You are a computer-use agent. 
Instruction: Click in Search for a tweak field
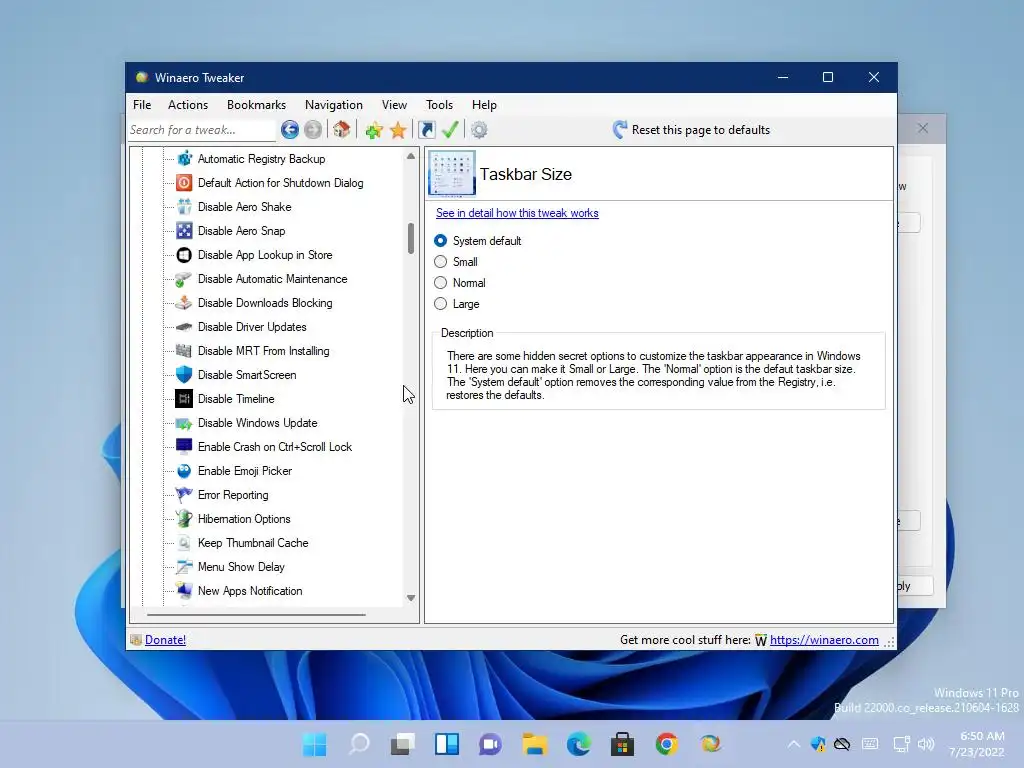click(x=202, y=130)
